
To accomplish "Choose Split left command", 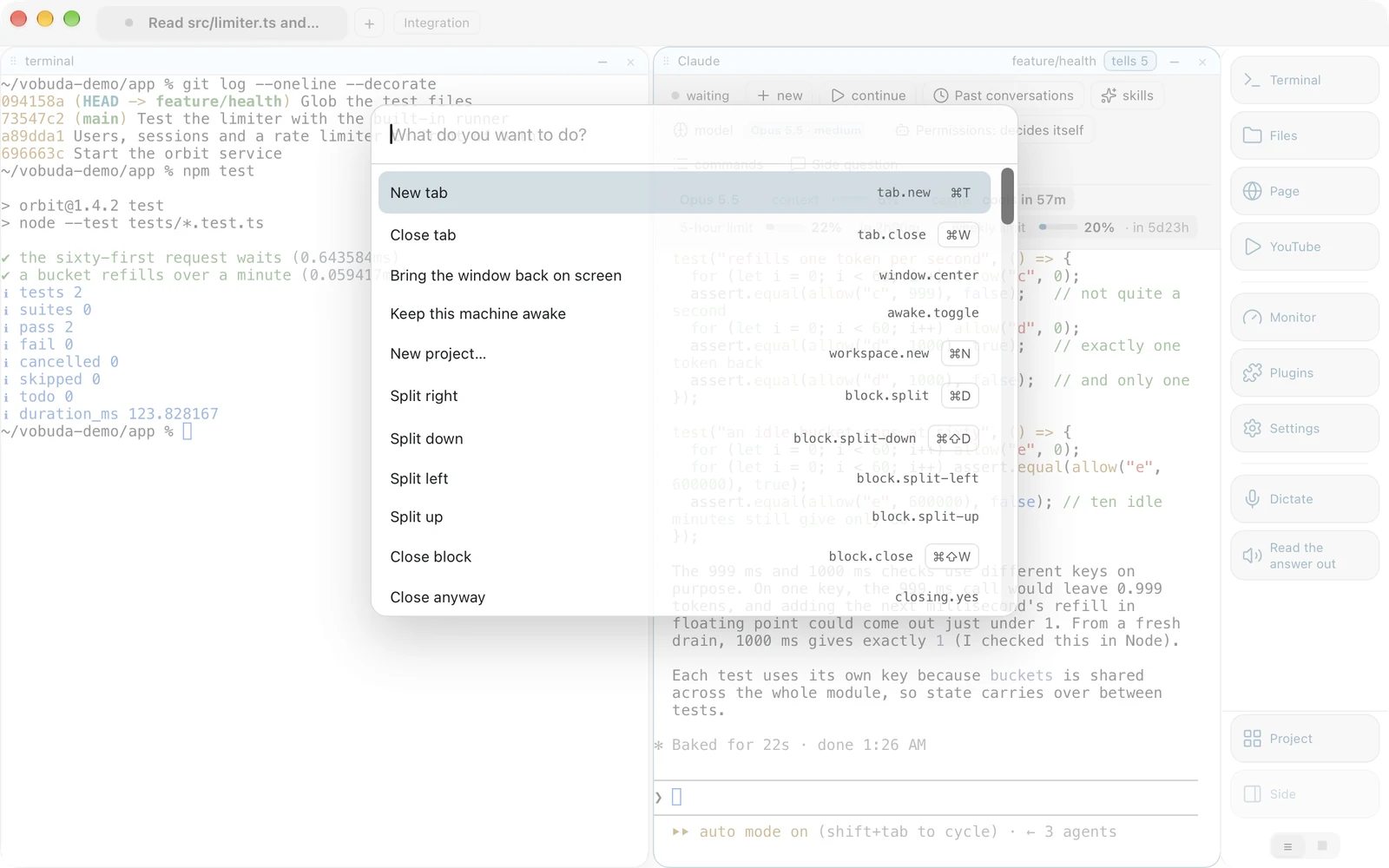I will pyautogui.click(x=684, y=478).
